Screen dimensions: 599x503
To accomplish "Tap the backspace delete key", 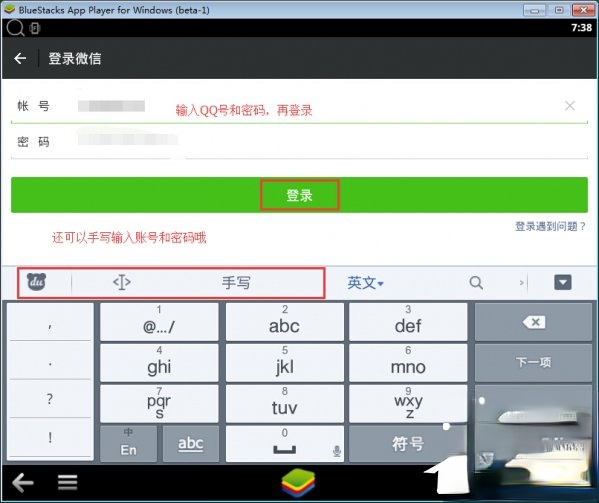I will [x=533, y=322].
